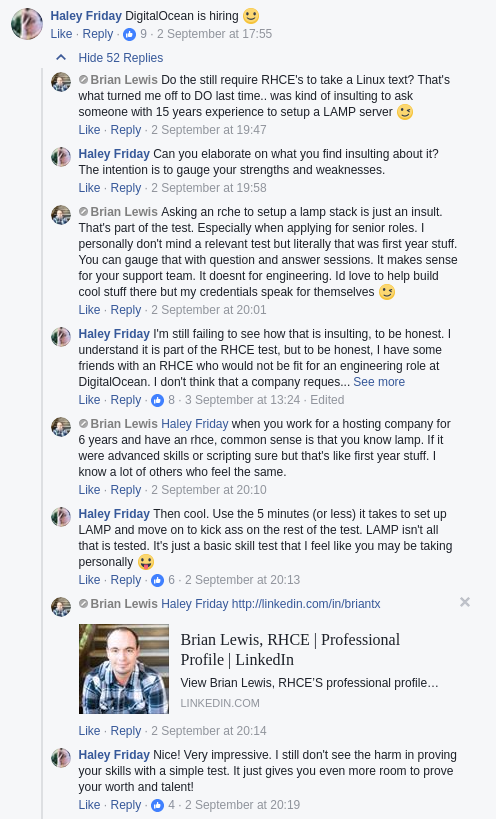Click Haley Friday's avatar on the top comment
The height and width of the screenshot is (819, 496).
point(27,24)
